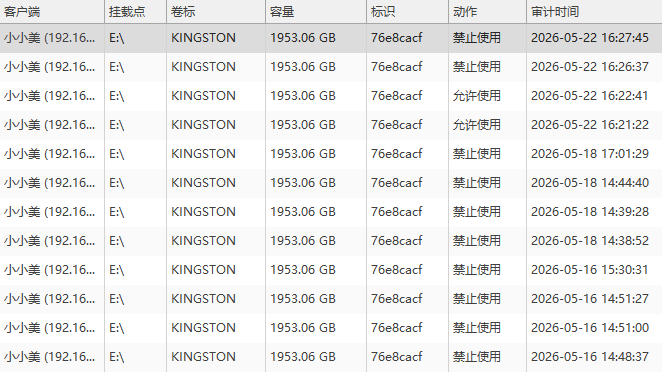Sort by the 标识 column header
662x372 pixels.
click(407, 11)
